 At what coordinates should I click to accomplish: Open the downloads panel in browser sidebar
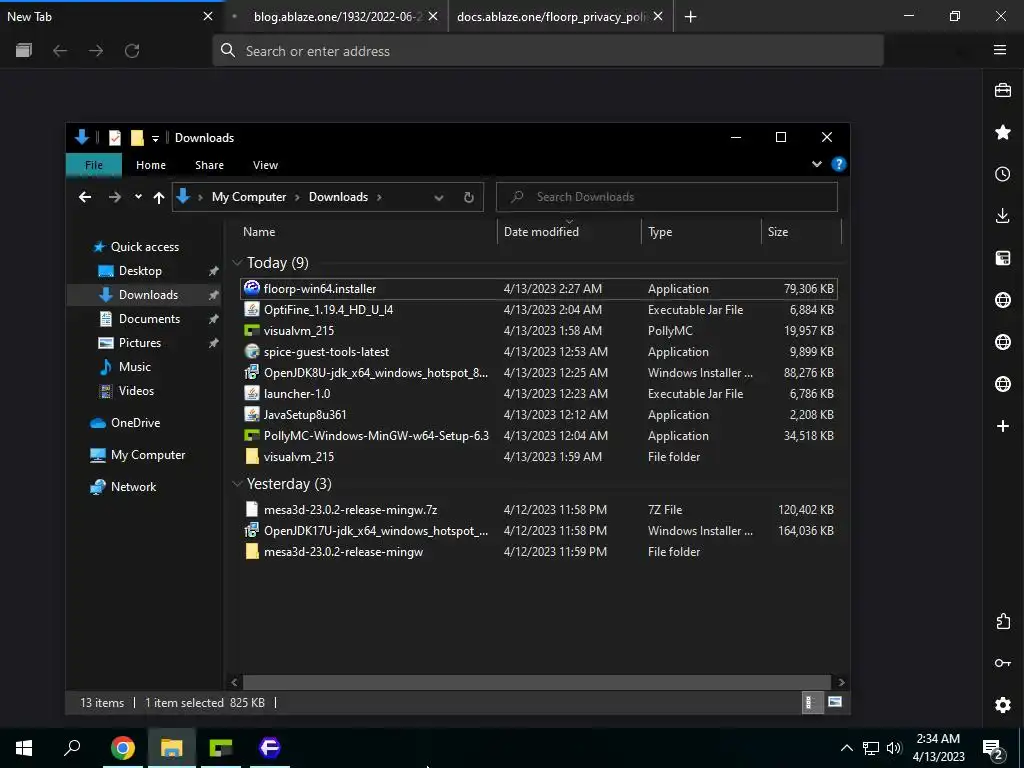1002,216
